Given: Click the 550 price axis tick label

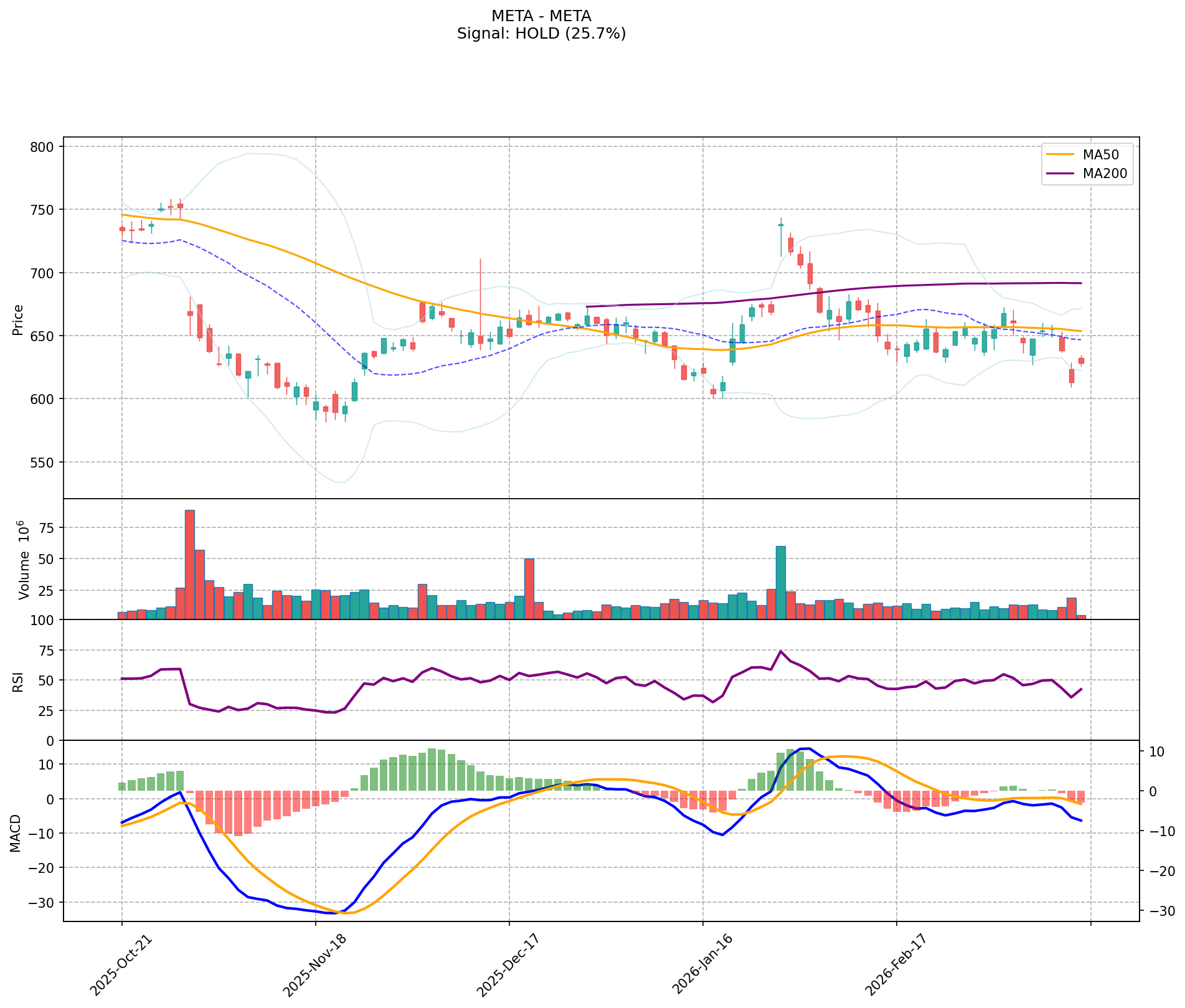Looking at the screenshot, I should [x=44, y=463].
